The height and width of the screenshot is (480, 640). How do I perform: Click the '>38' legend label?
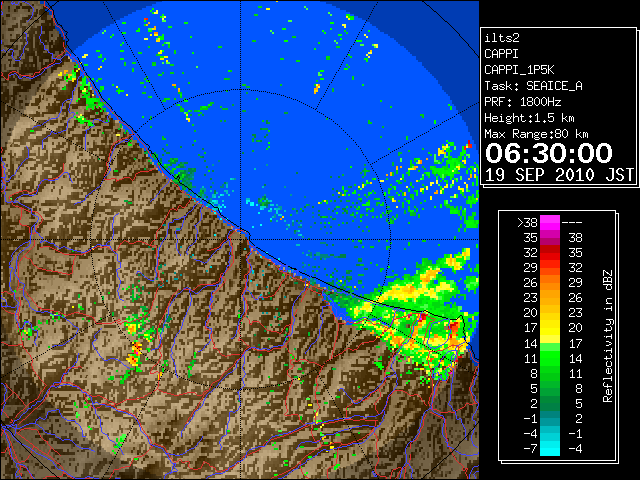(x=527, y=223)
